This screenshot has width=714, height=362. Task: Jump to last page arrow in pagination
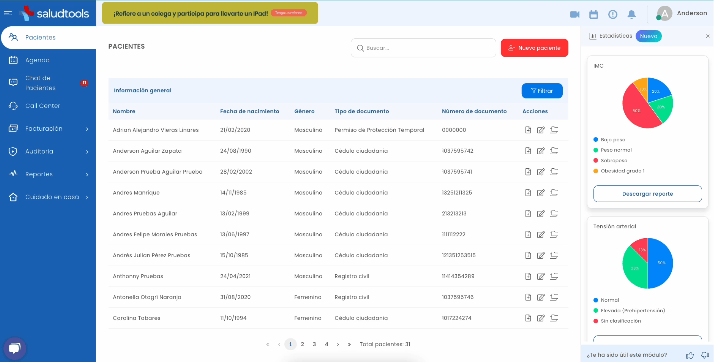(x=349, y=344)
